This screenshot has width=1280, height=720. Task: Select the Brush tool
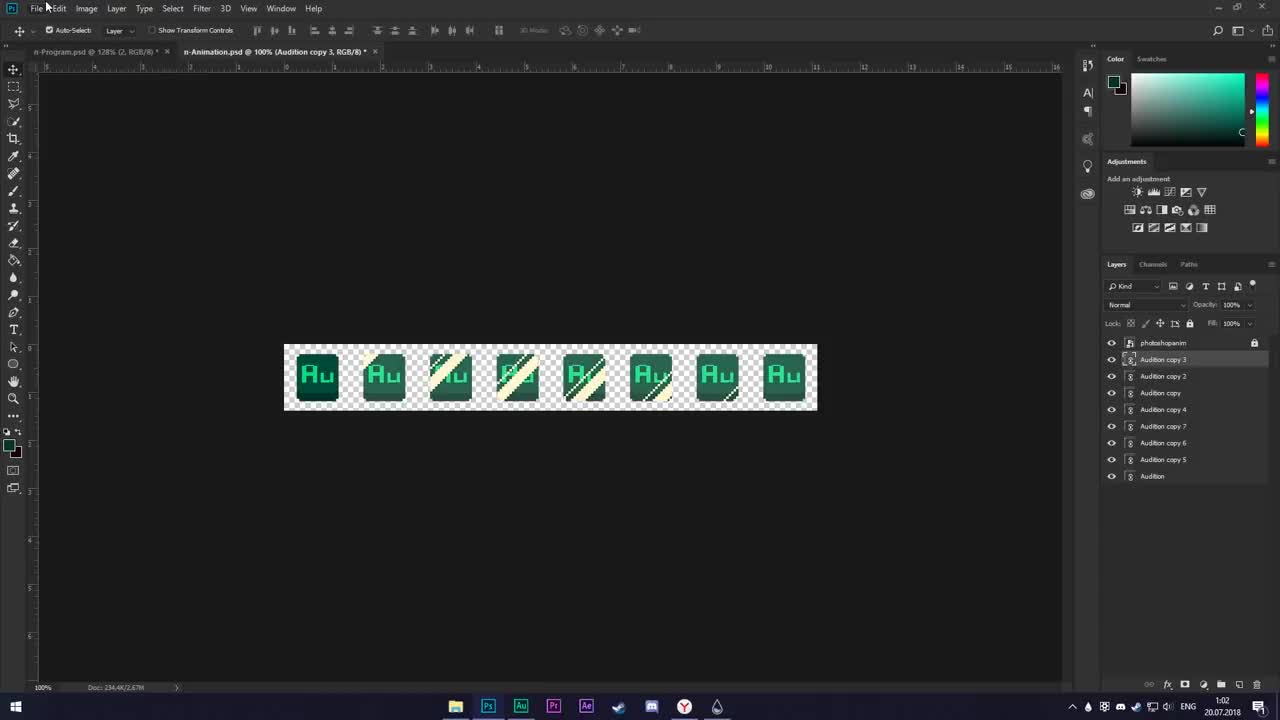point(14,191)
